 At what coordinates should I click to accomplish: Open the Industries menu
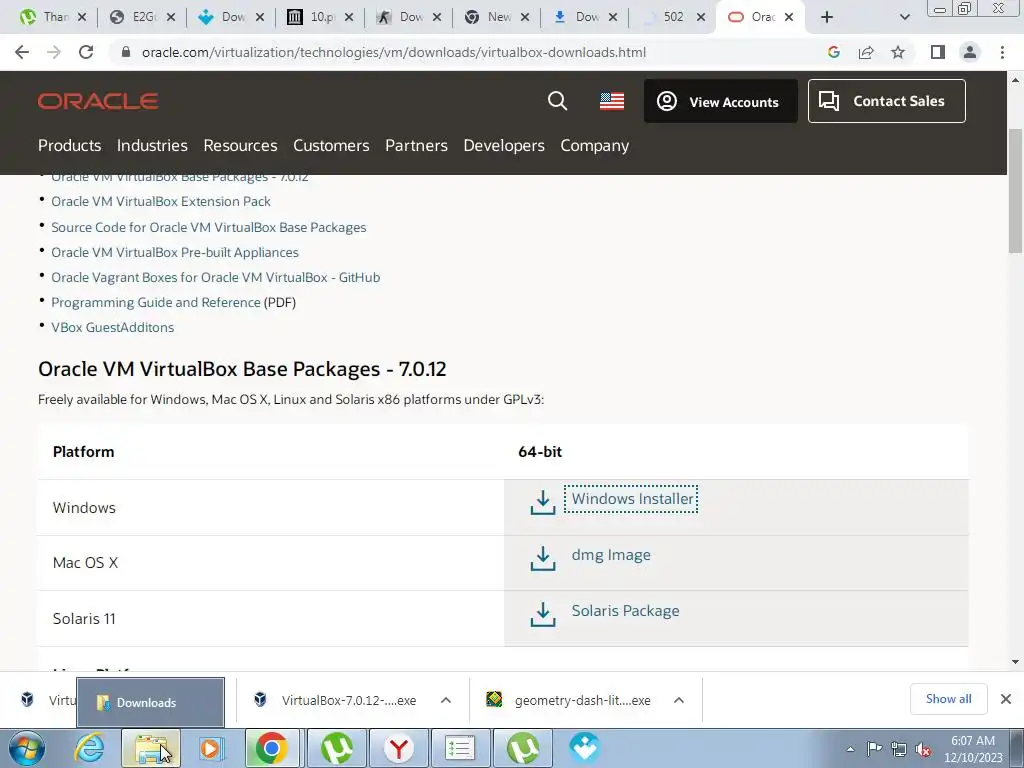coord(152,146)
